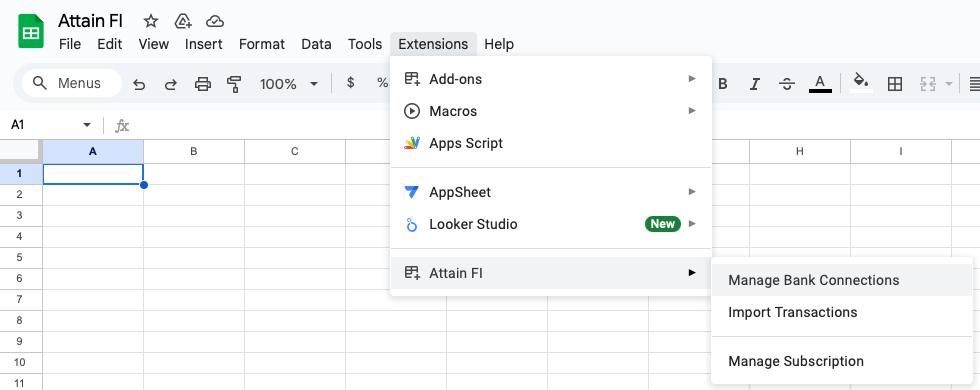Open the merge cells dropdown arrow
This screenshot has width=980, height=390.
coord(949,84)
